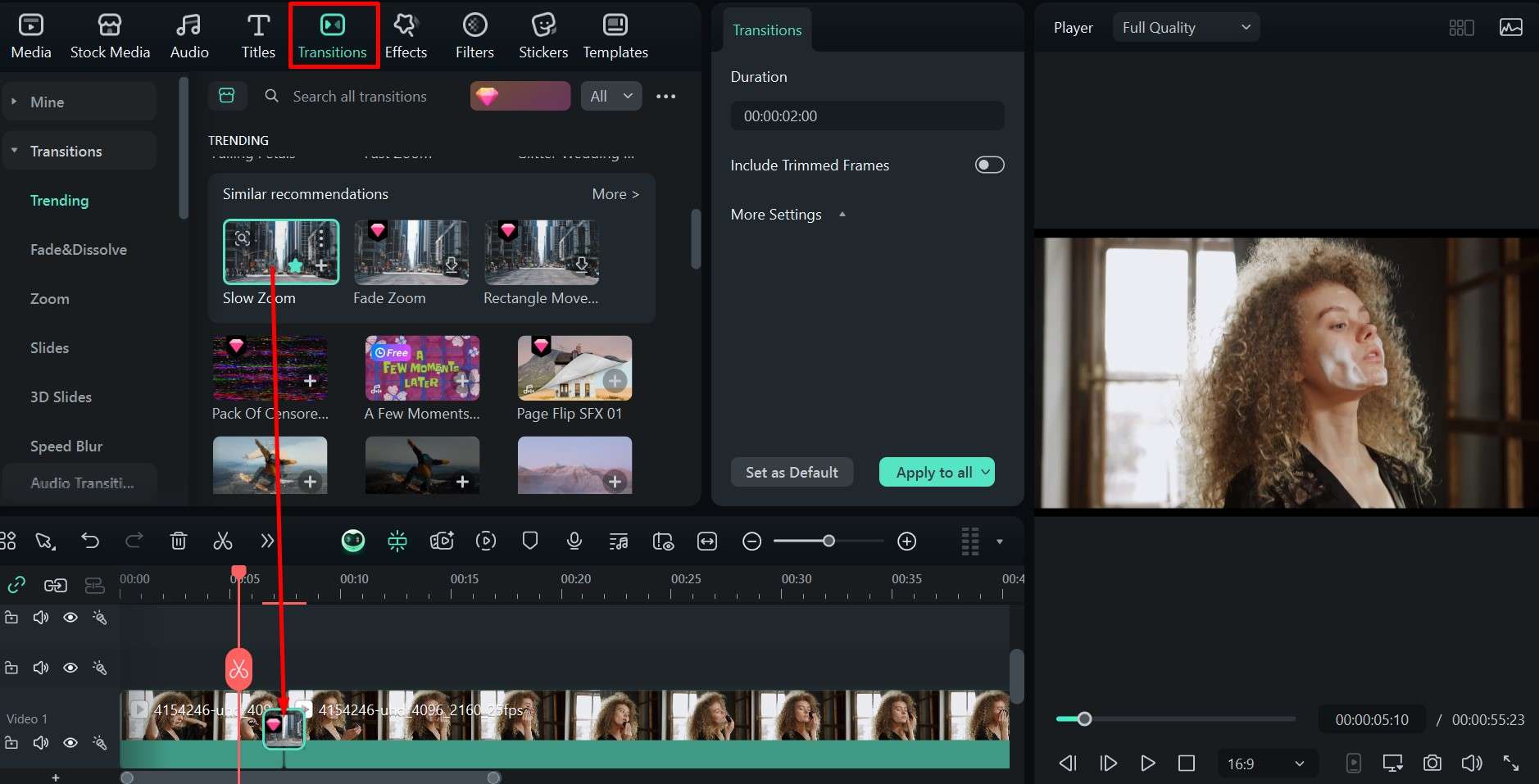Lock the top timeline track
Viewport: 1539px width, 784px height.
tap(11, 618)
